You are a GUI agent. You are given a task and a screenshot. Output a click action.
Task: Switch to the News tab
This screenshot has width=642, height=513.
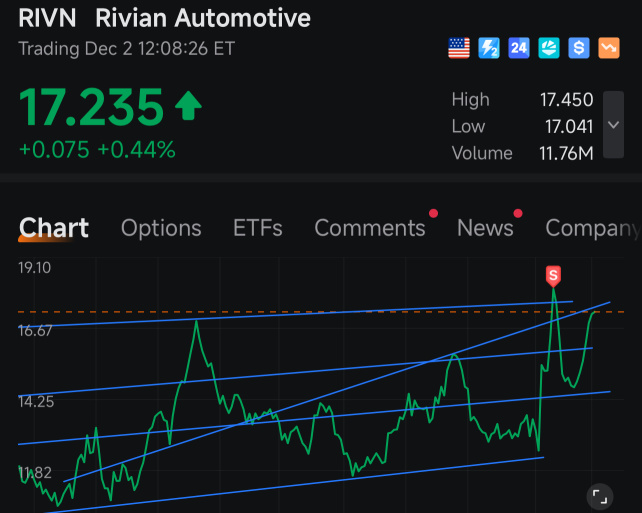[x=485, y=228]
